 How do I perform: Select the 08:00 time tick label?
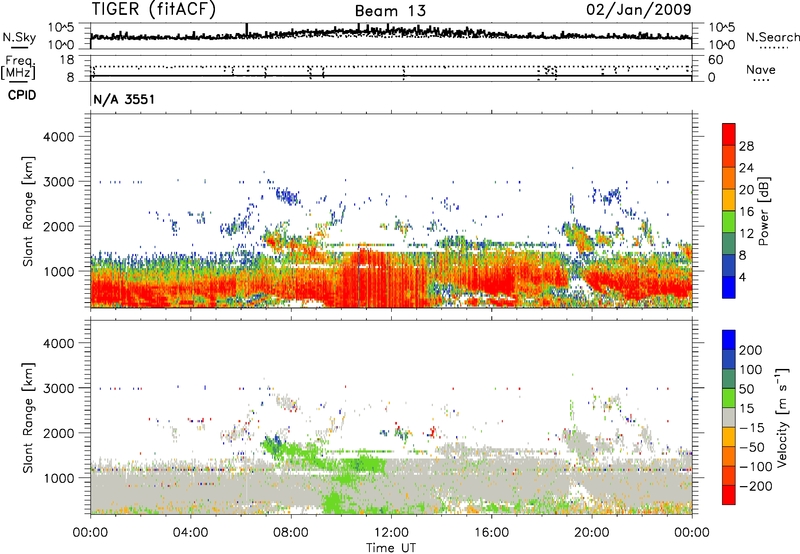pos(291,533)
